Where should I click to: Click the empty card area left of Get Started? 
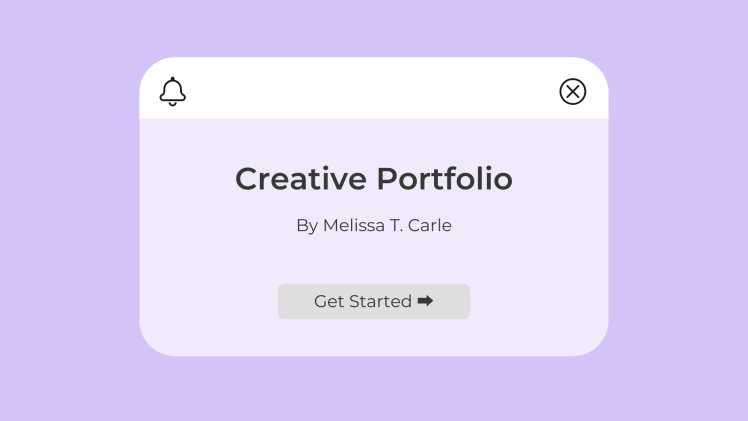coord(210,301)
